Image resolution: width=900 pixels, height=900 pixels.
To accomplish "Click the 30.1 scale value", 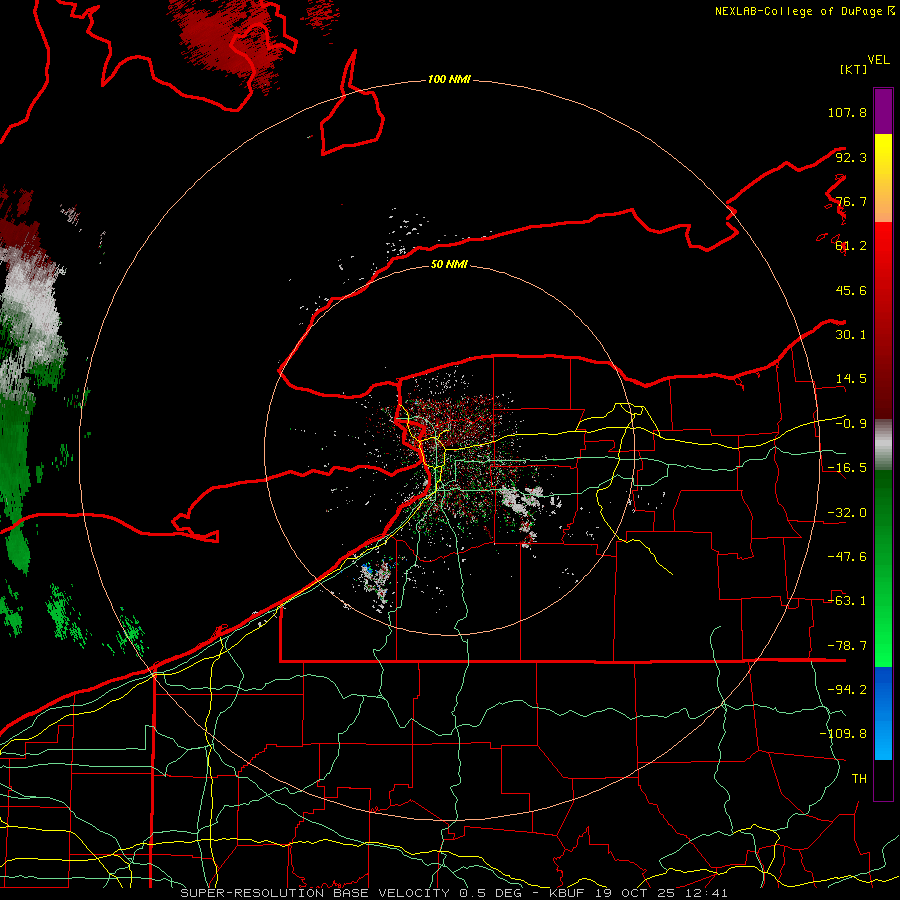I will coord(851,334).
